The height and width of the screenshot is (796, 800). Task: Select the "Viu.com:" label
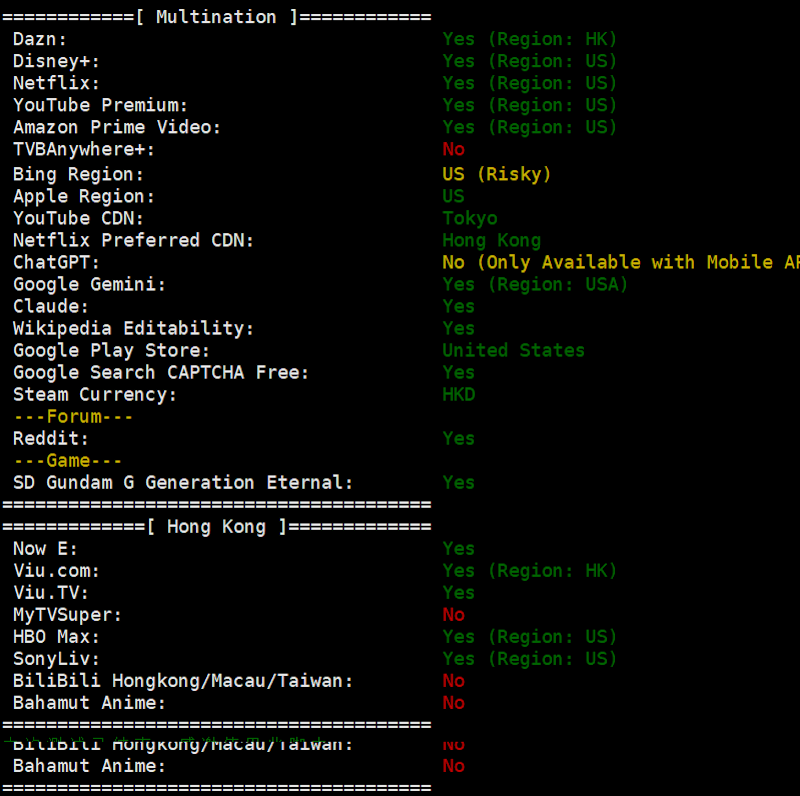point(56,571)
